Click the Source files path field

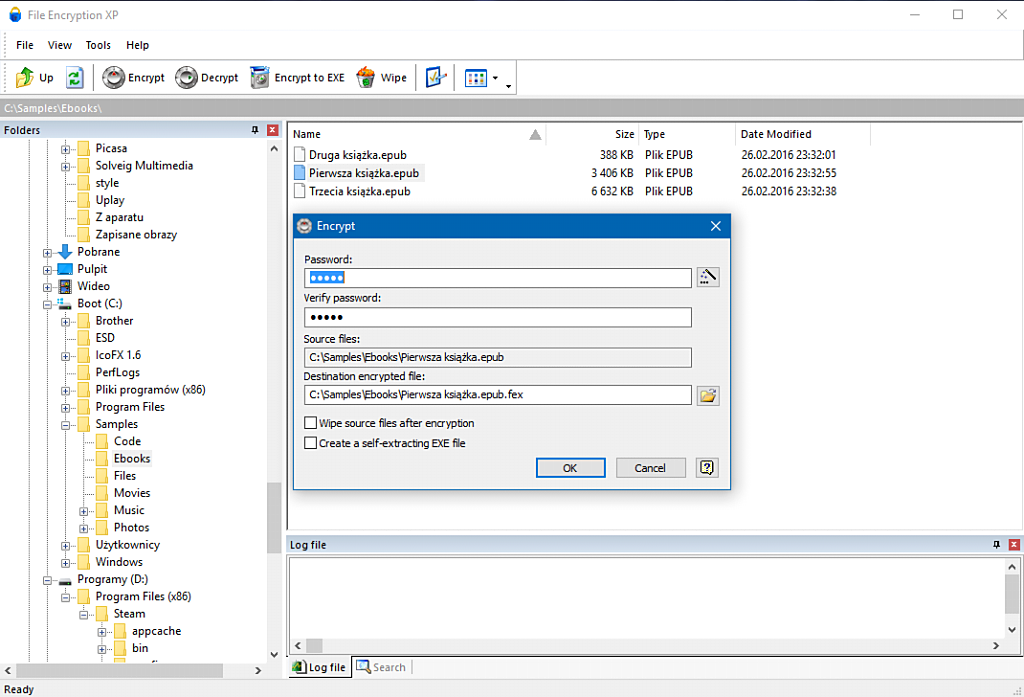point(498,357)
